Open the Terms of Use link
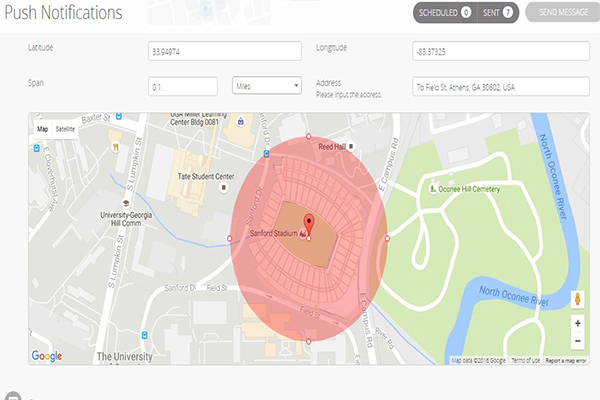Screen dimensions: 600x400 pyautogui.click(x=525, y=361)
